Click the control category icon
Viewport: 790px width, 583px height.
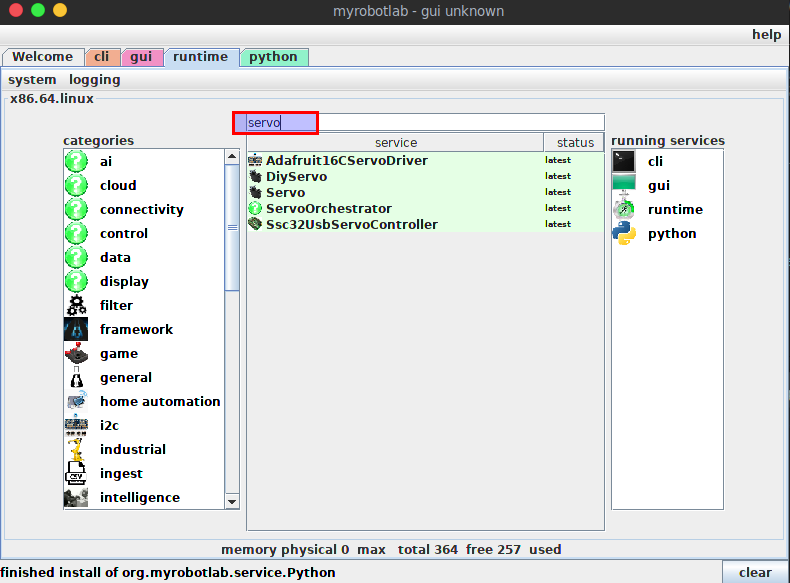pos(76,233)
